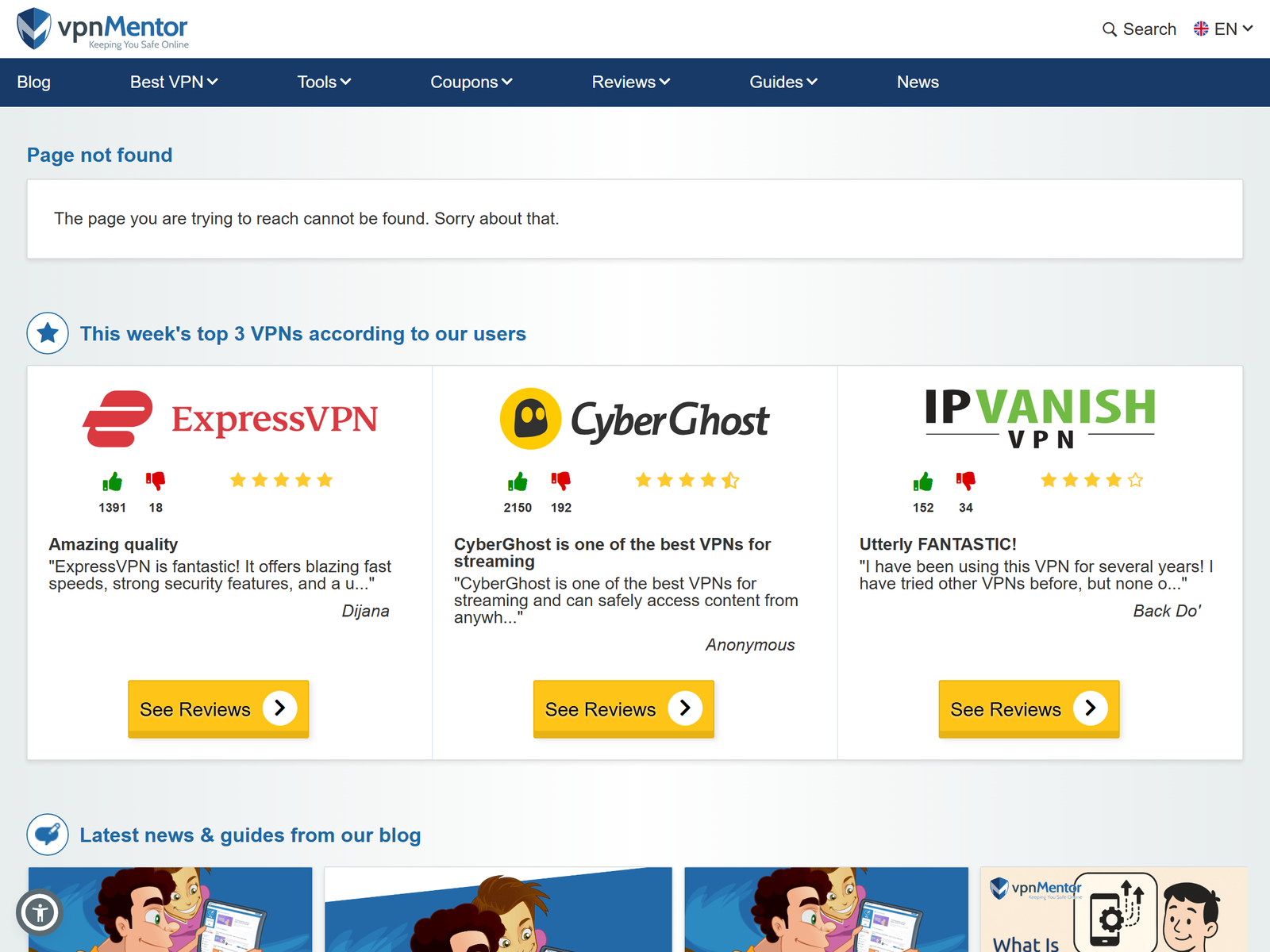Click IPVanish upvote count 152
The width and height of the screenshot is (1270, 952).
click(x=923, y=508)
